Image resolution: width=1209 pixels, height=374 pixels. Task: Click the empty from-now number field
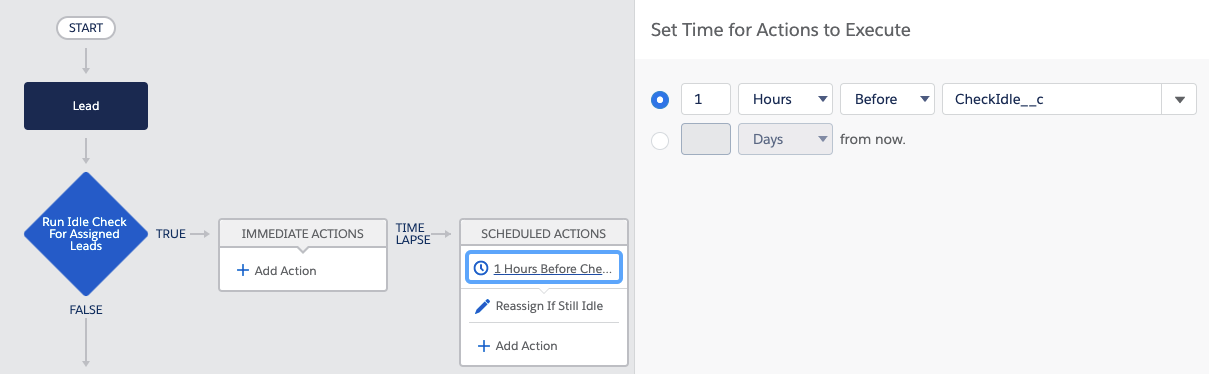click(x=706, y=139)
